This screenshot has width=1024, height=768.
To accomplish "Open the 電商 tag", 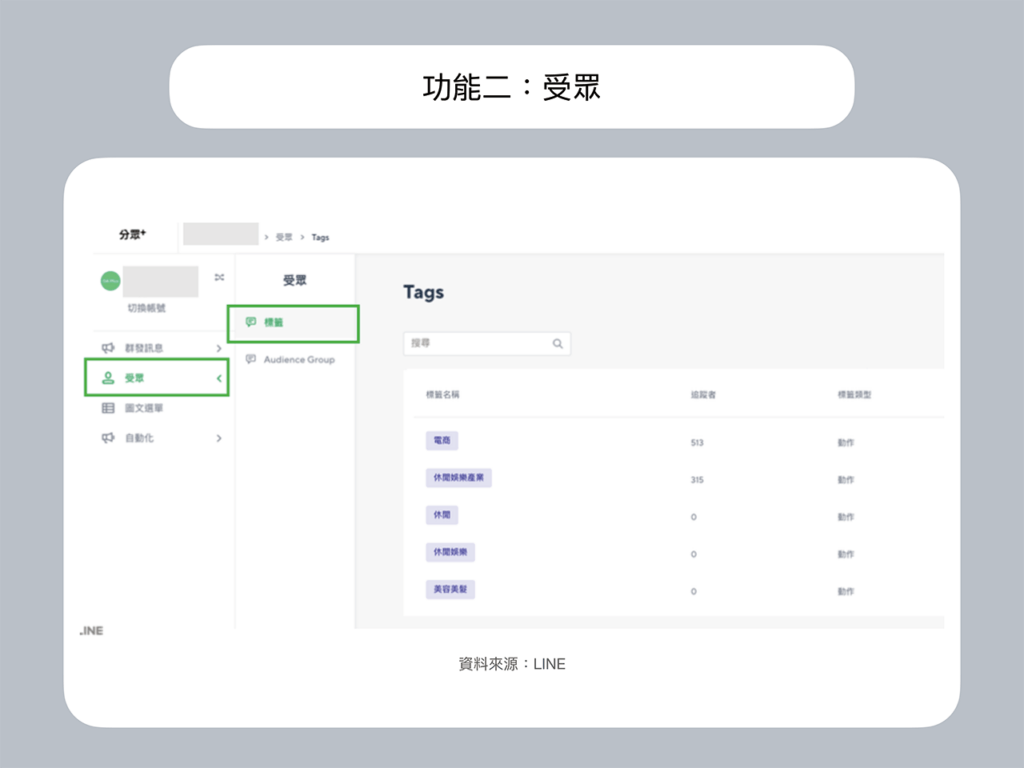I will pyautogui.click(x=441, y=441).
